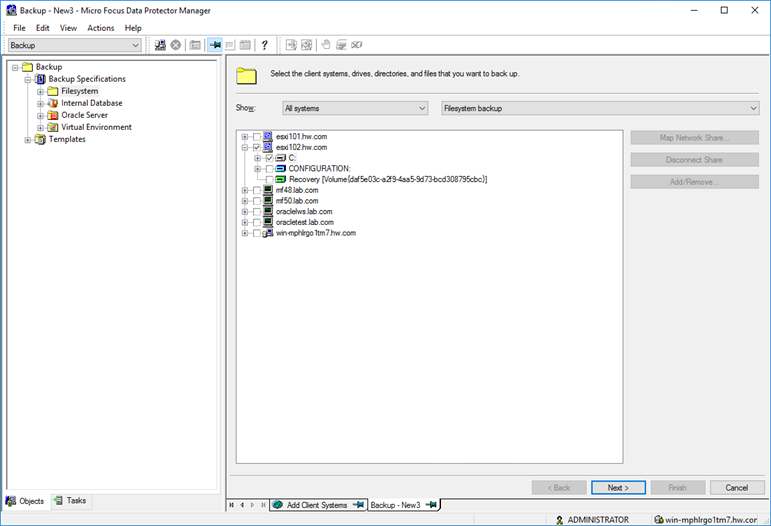Click the esxi102.hw.com host icon

268,147
